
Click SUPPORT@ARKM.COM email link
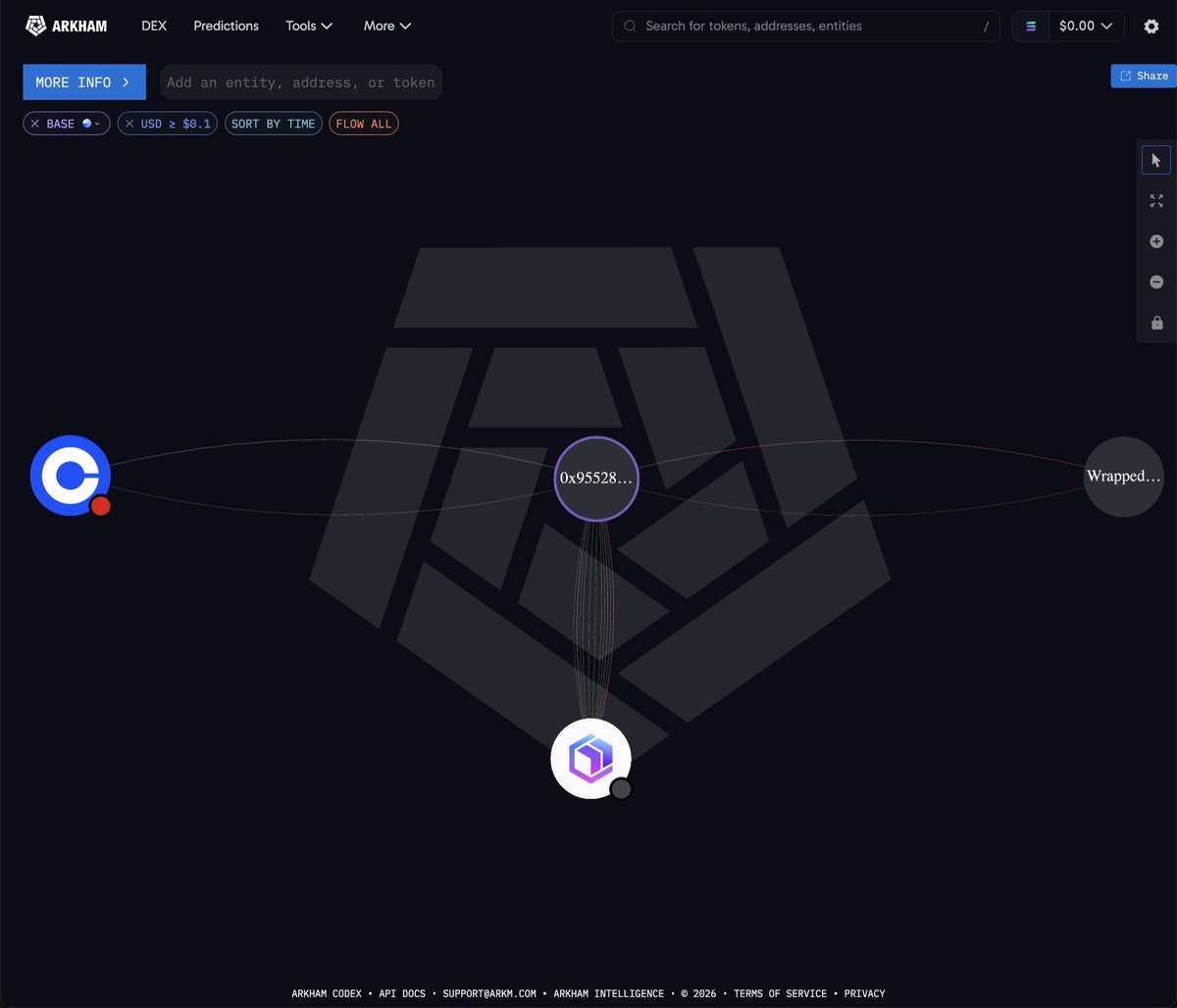click(x=489, y=993)
